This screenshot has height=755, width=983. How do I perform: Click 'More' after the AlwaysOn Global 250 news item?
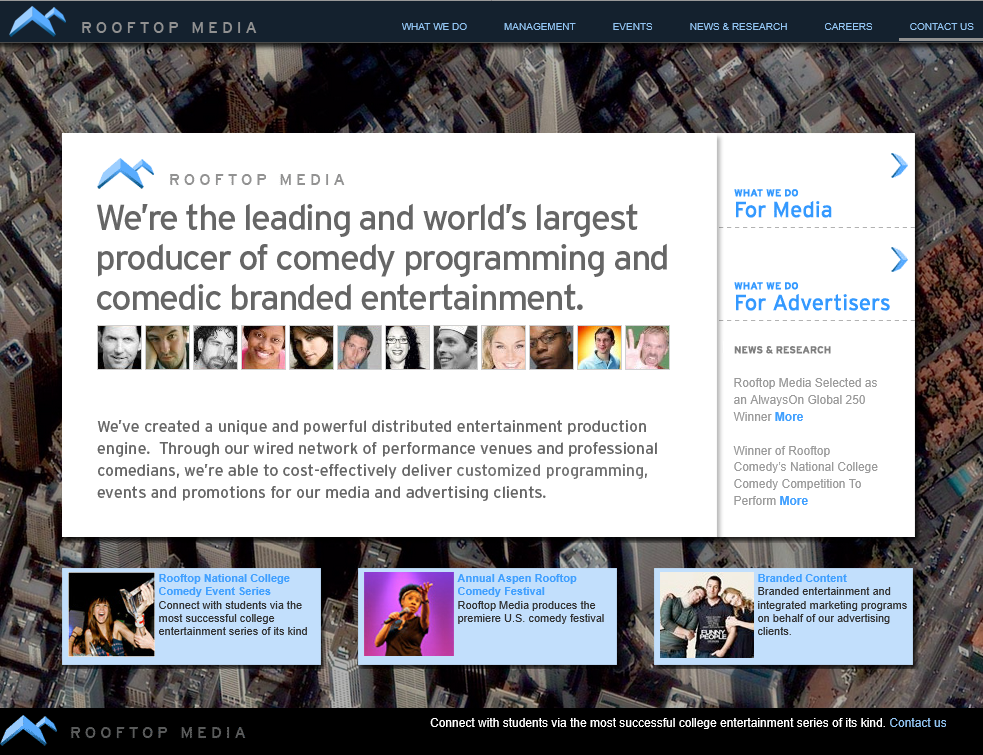(789, 416)
